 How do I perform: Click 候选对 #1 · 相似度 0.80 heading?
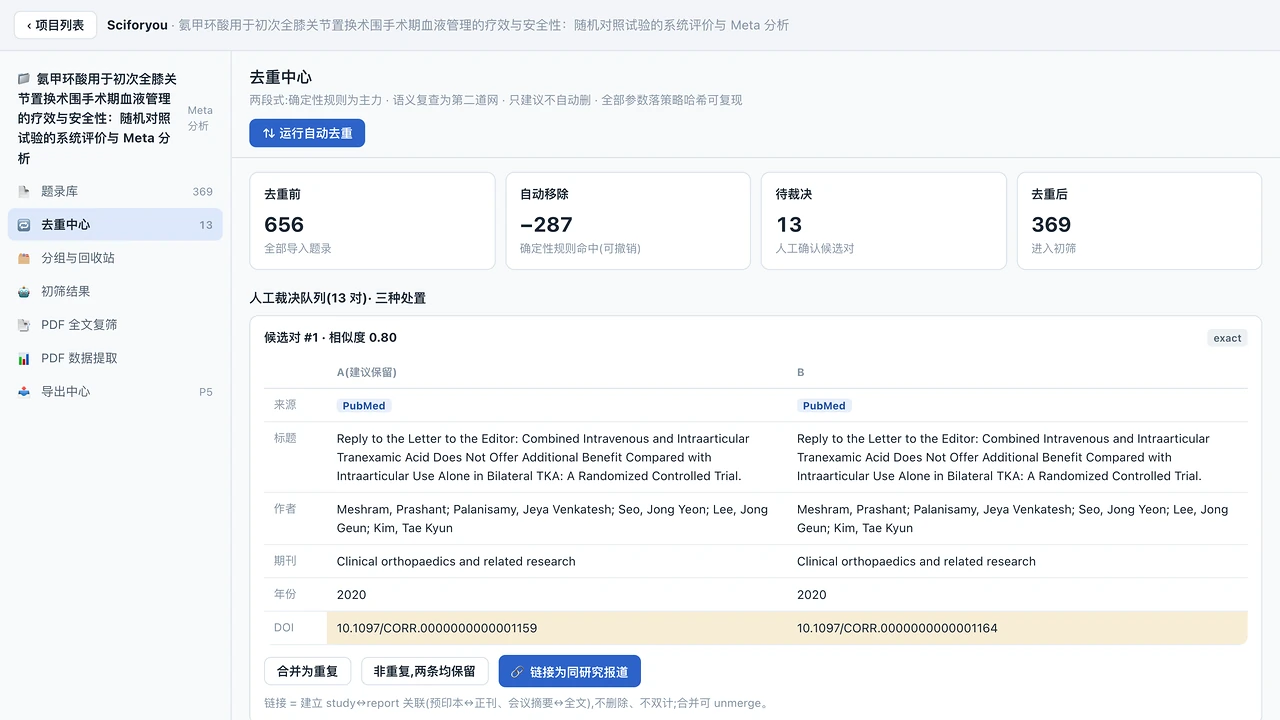(x=330, y=338)
